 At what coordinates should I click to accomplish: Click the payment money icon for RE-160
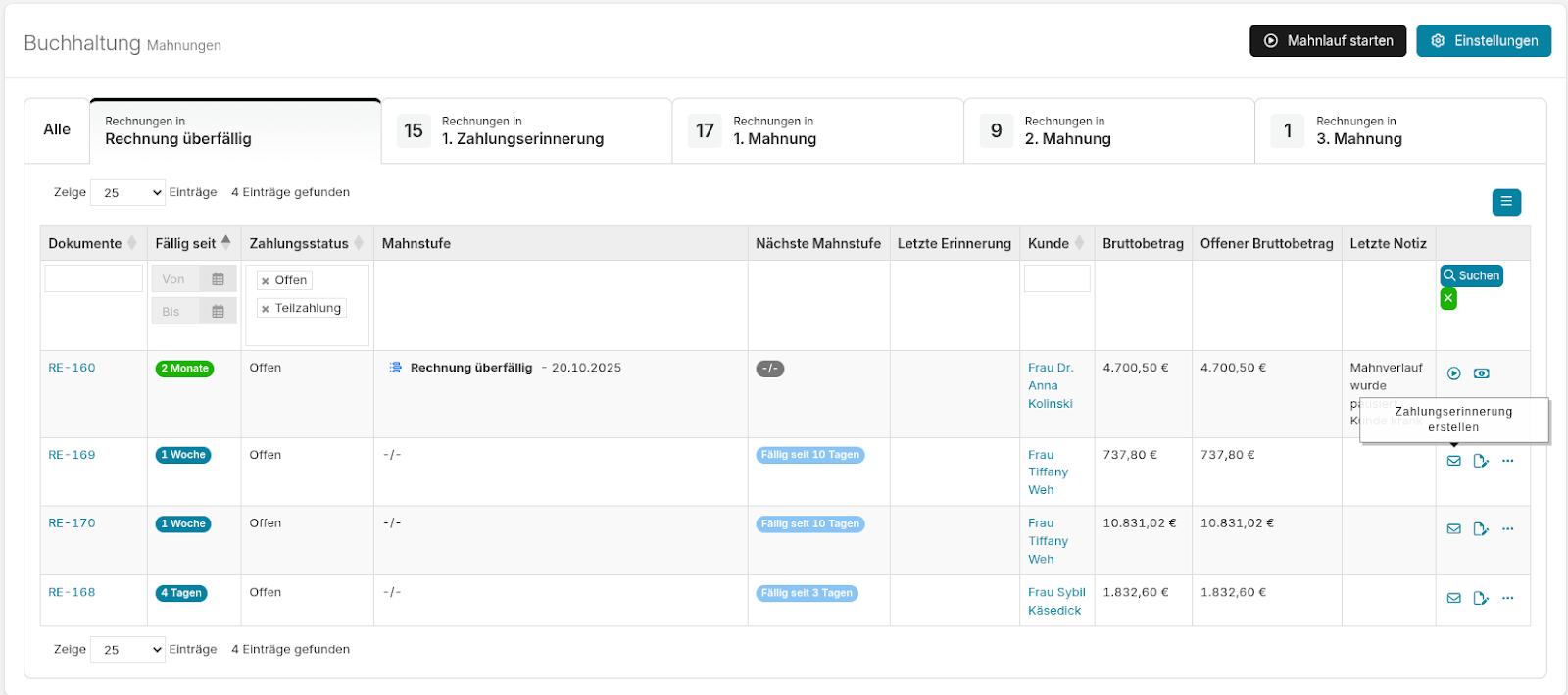[x=1481, y=373]
